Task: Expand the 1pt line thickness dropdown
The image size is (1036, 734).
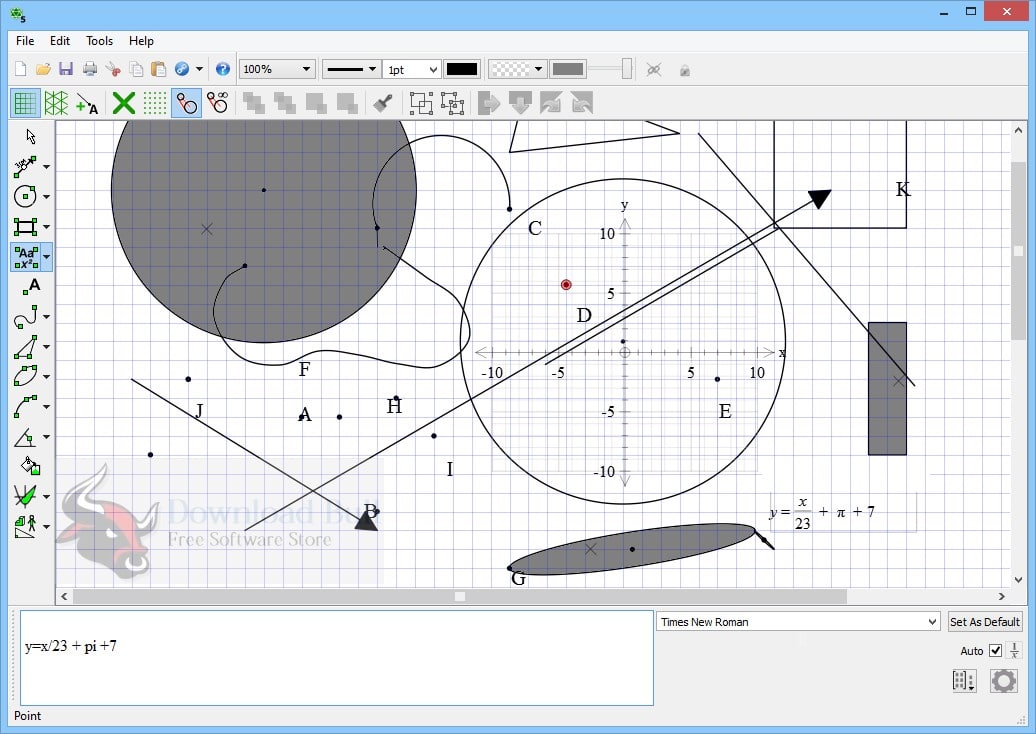Action: (x=412, y=69)
